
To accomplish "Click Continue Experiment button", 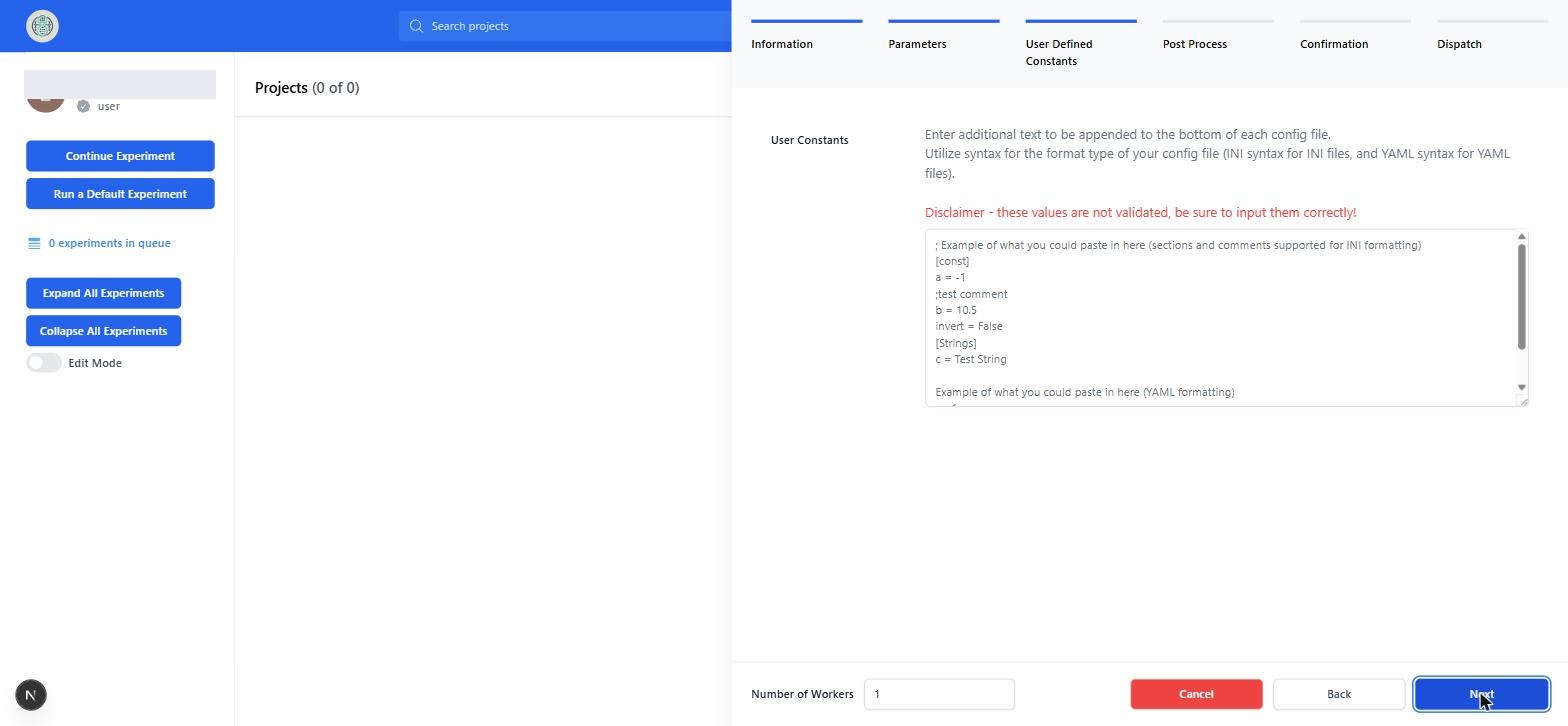I will (120, 156).
